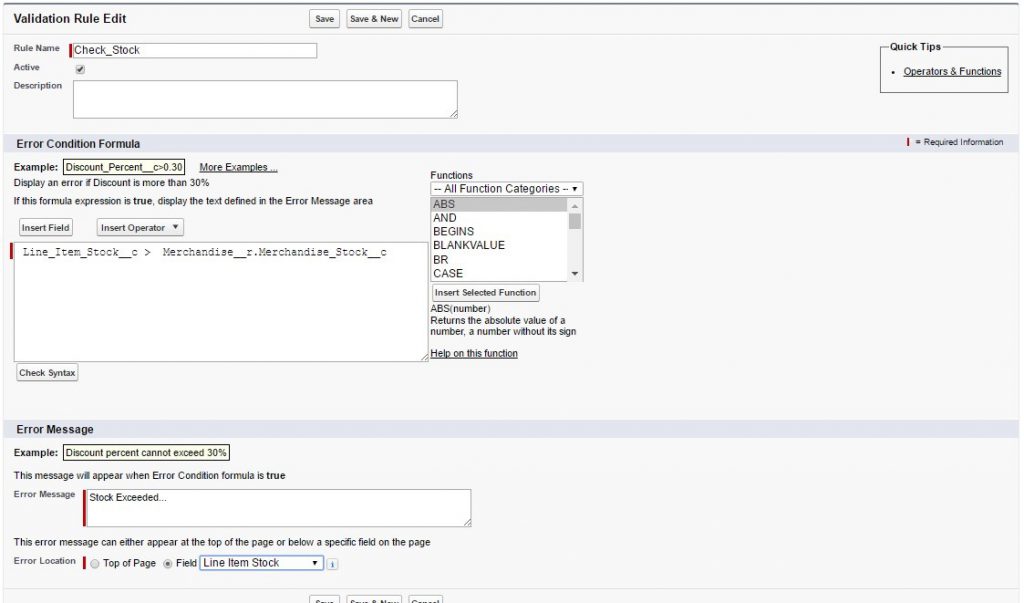Click the top Save & New button
Viewport: 1024px width, 603px height.
coord(373,19)
